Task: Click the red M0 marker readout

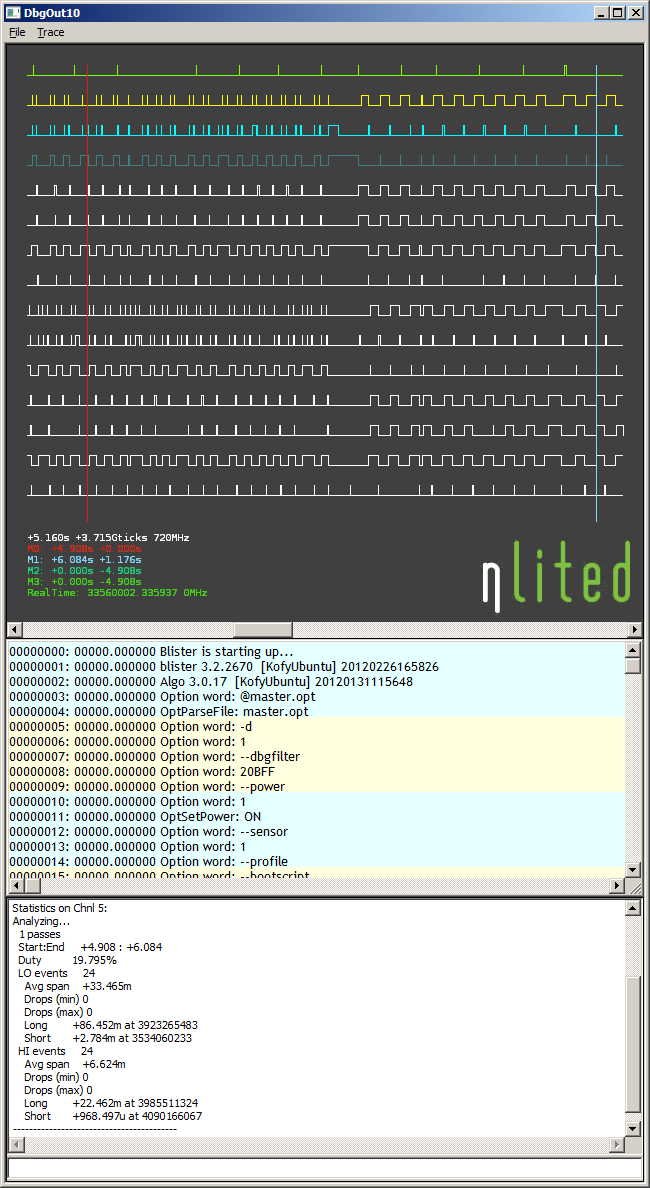Action: point(84,549)
